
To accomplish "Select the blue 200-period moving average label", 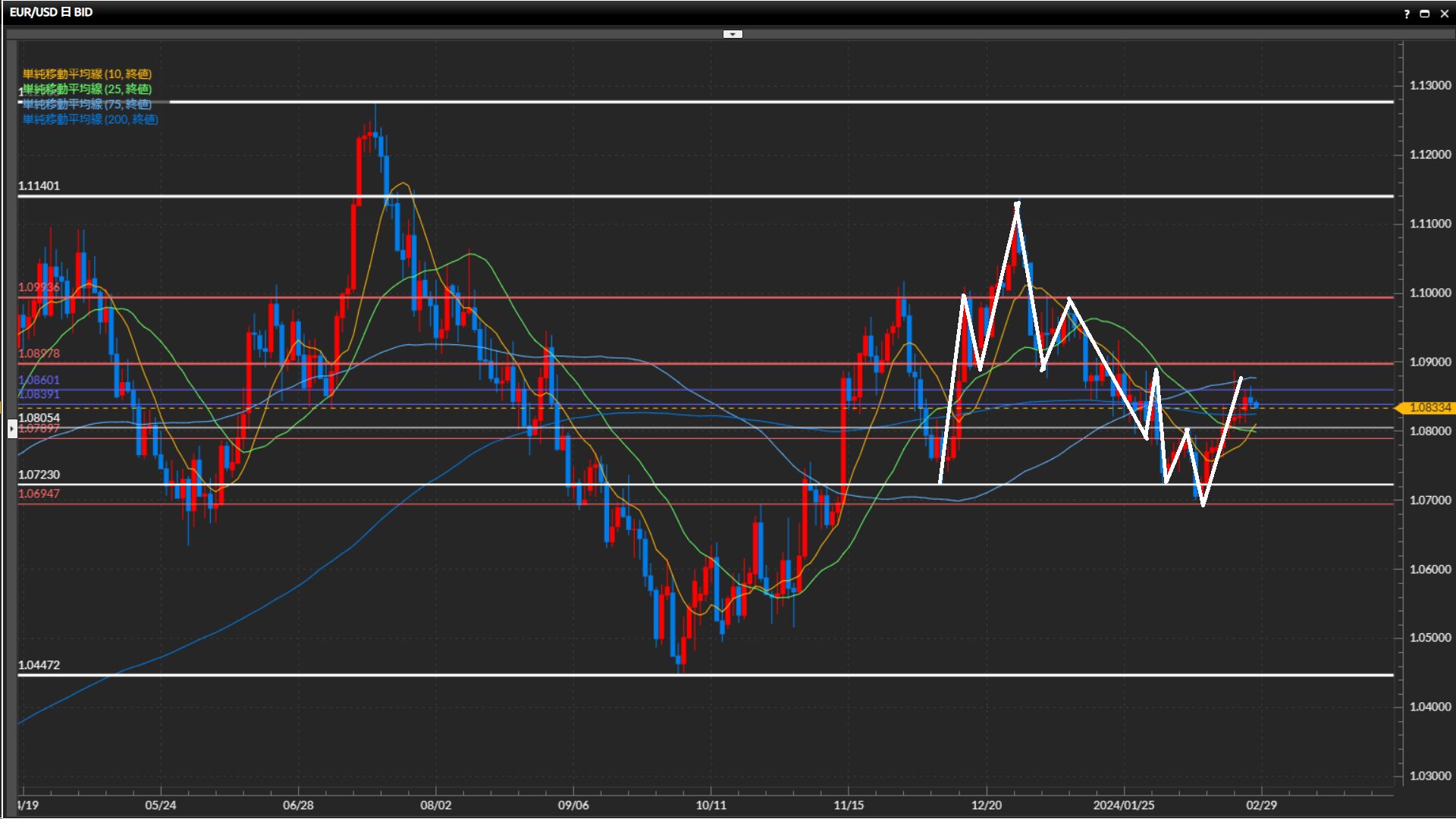I will (90, 119).
